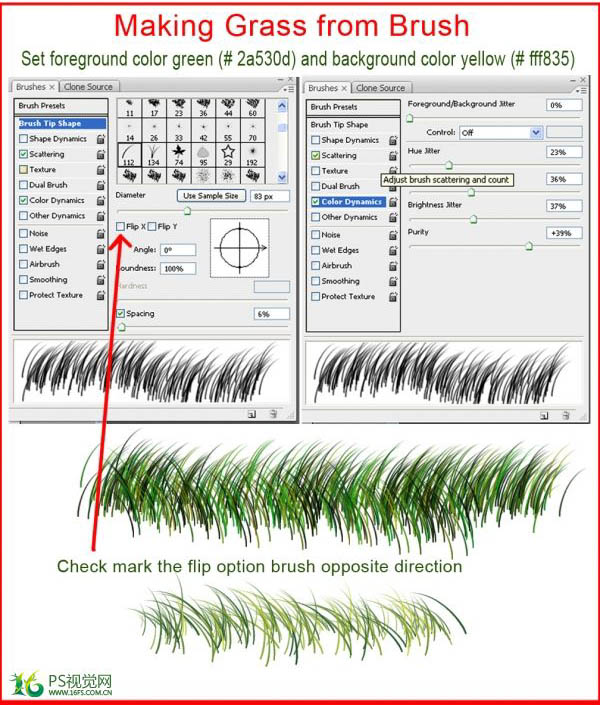Switch to Clone Source tab in Brush Tip Shape panel
Viewport: 600px width, 705px height.
pyautogui.click(x=88, y=87)
